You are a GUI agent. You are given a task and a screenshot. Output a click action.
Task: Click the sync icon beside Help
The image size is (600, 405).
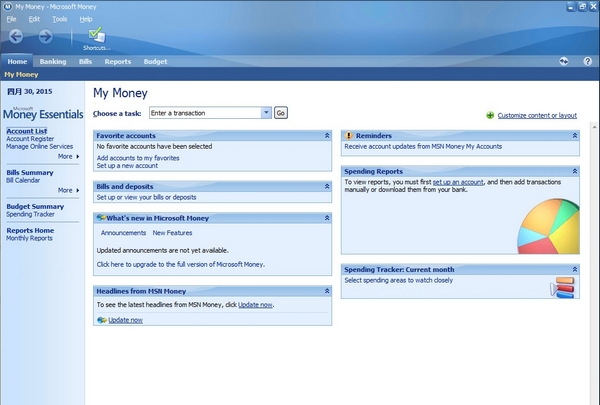click(x=564, y=61)
